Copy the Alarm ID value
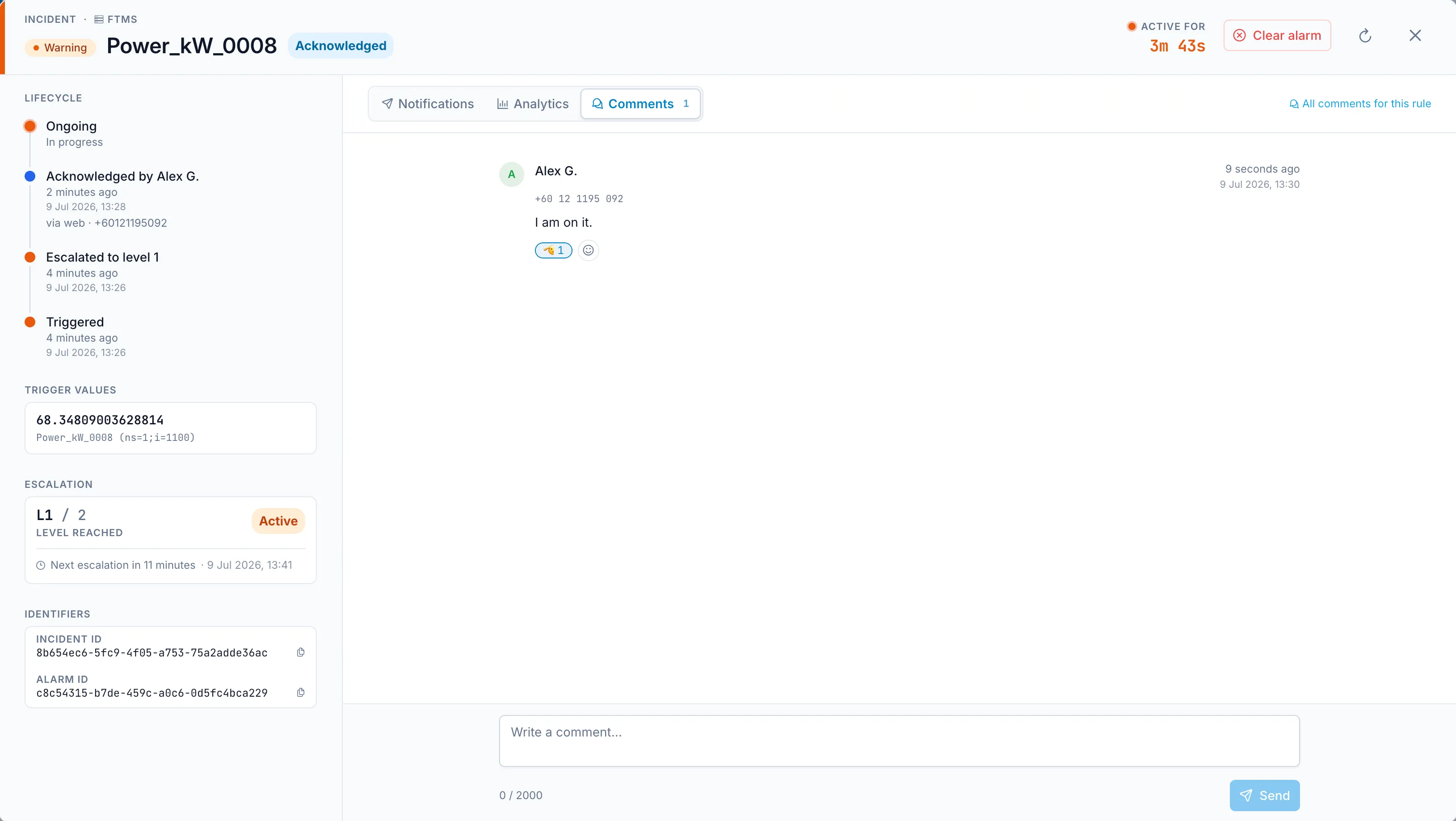Image resolution: width=1456 pixels, height=821 pixels. (301, 692)
